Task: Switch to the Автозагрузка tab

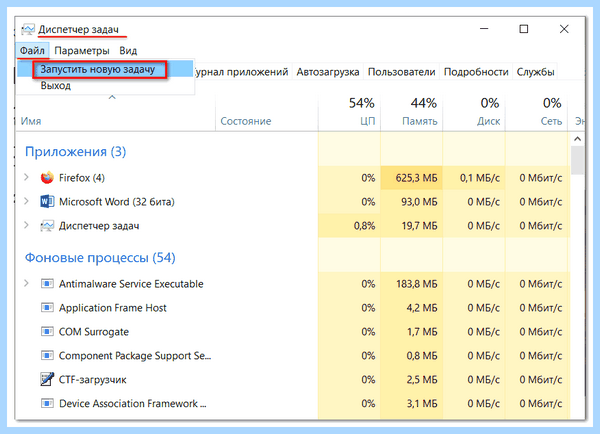Action: [x=328, y=72]
